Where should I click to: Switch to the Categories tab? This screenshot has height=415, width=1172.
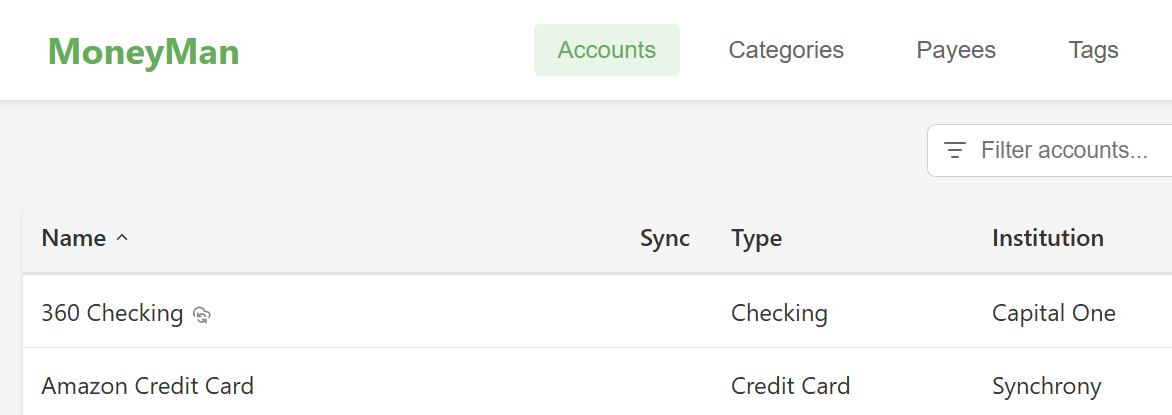tap(786, 50)
